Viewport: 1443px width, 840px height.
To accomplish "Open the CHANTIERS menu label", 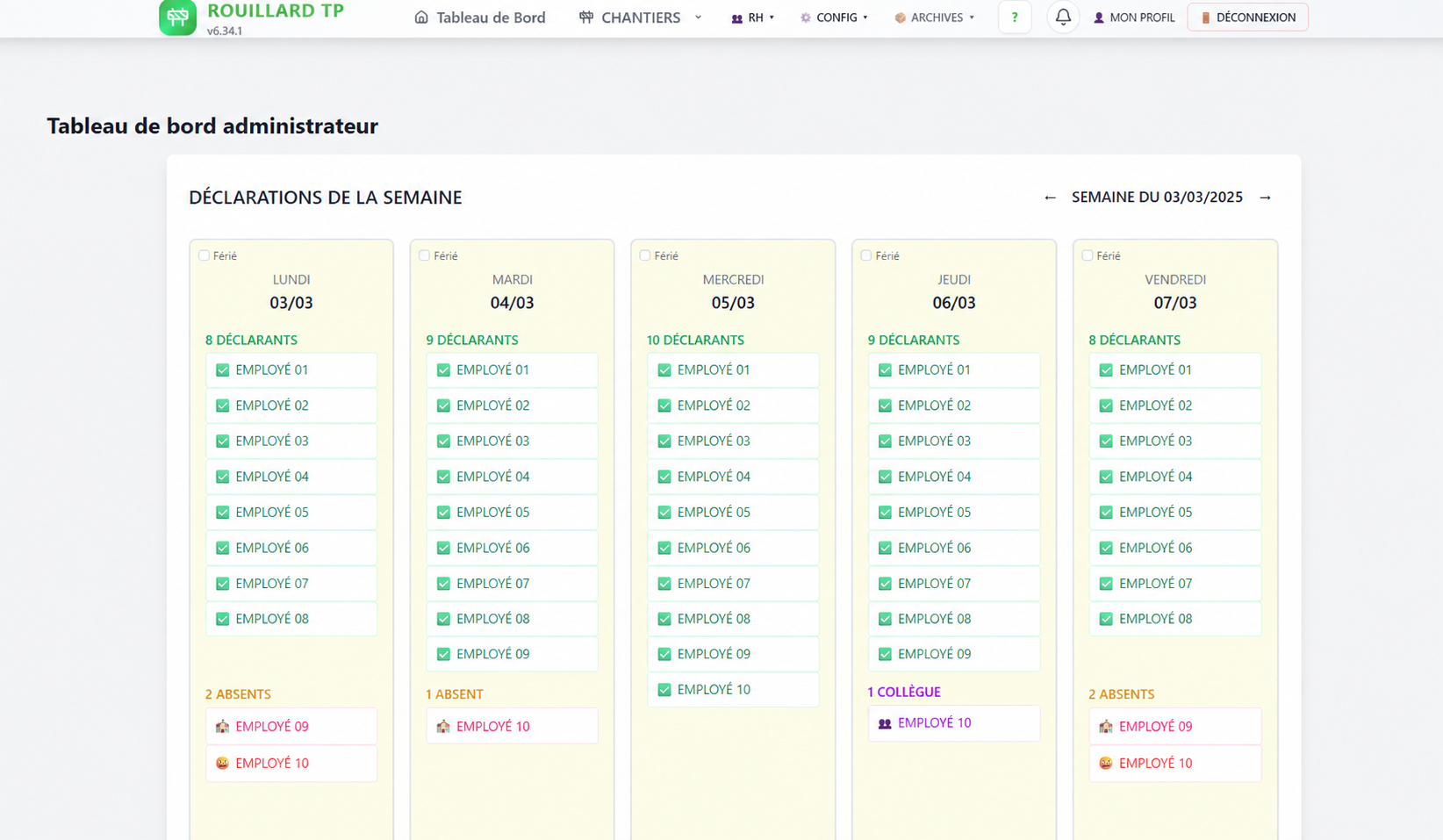I will [x=641, y=18].
